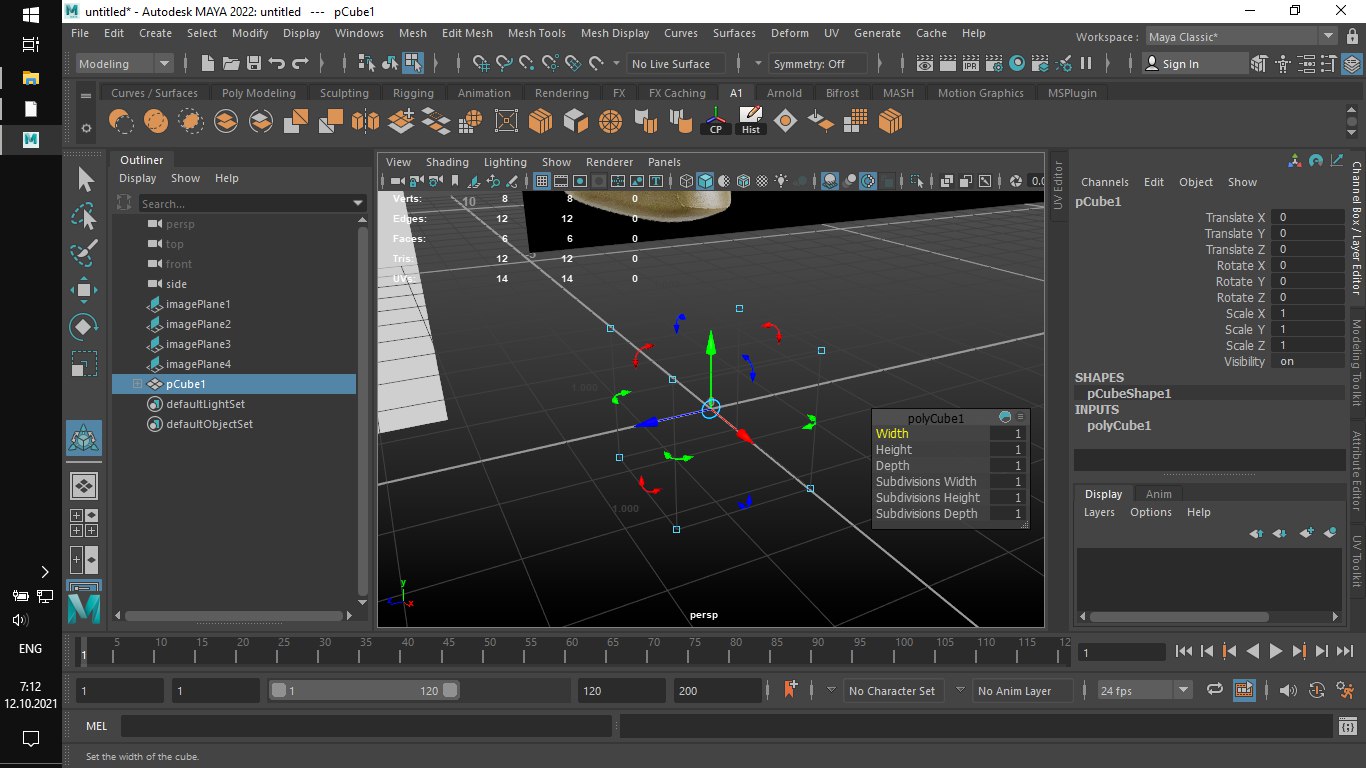Open the No Character Set dropdown arrow
The height and width of the screenshot is (768, 1366).
832,690
